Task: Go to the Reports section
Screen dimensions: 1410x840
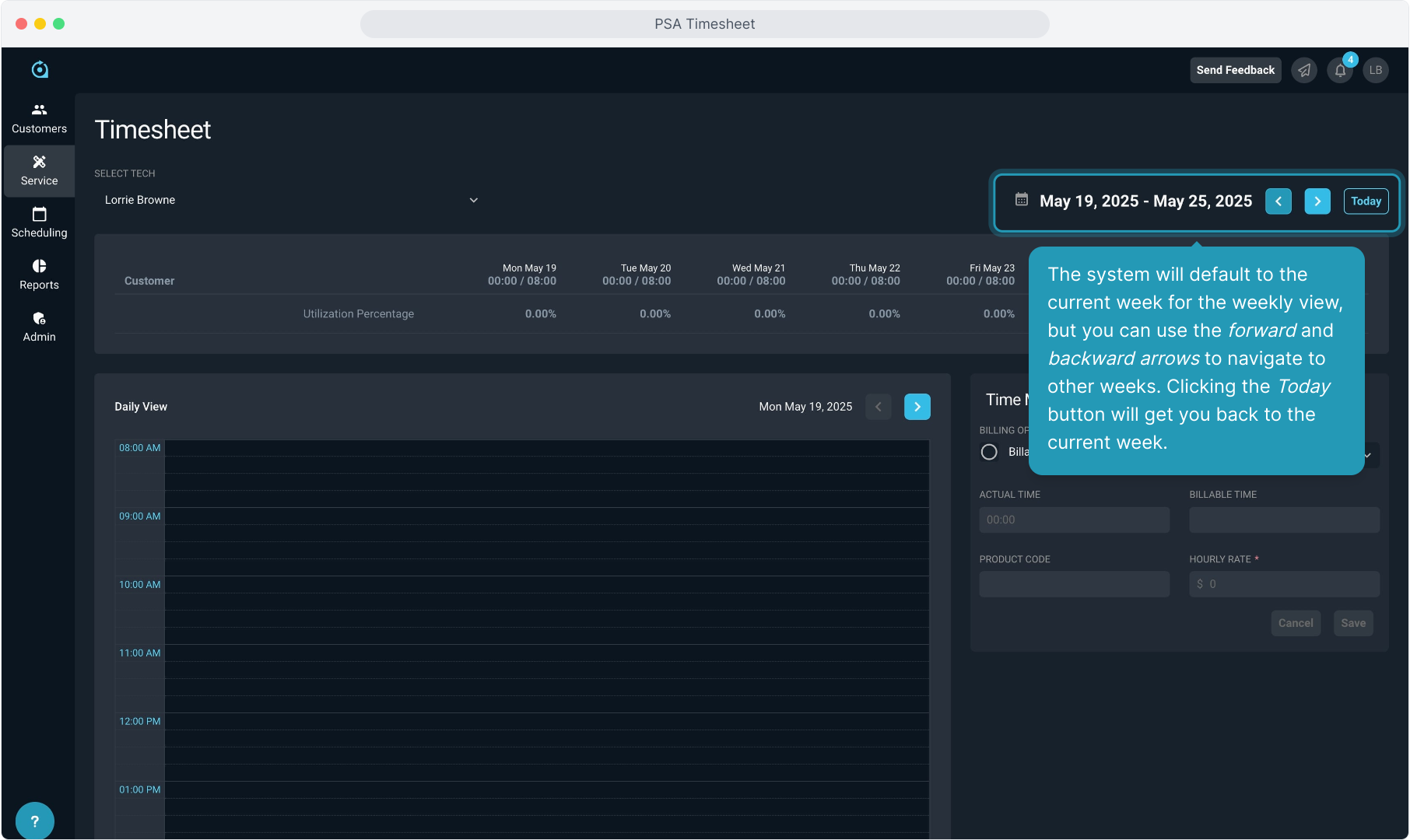Action: coord(39,275)
